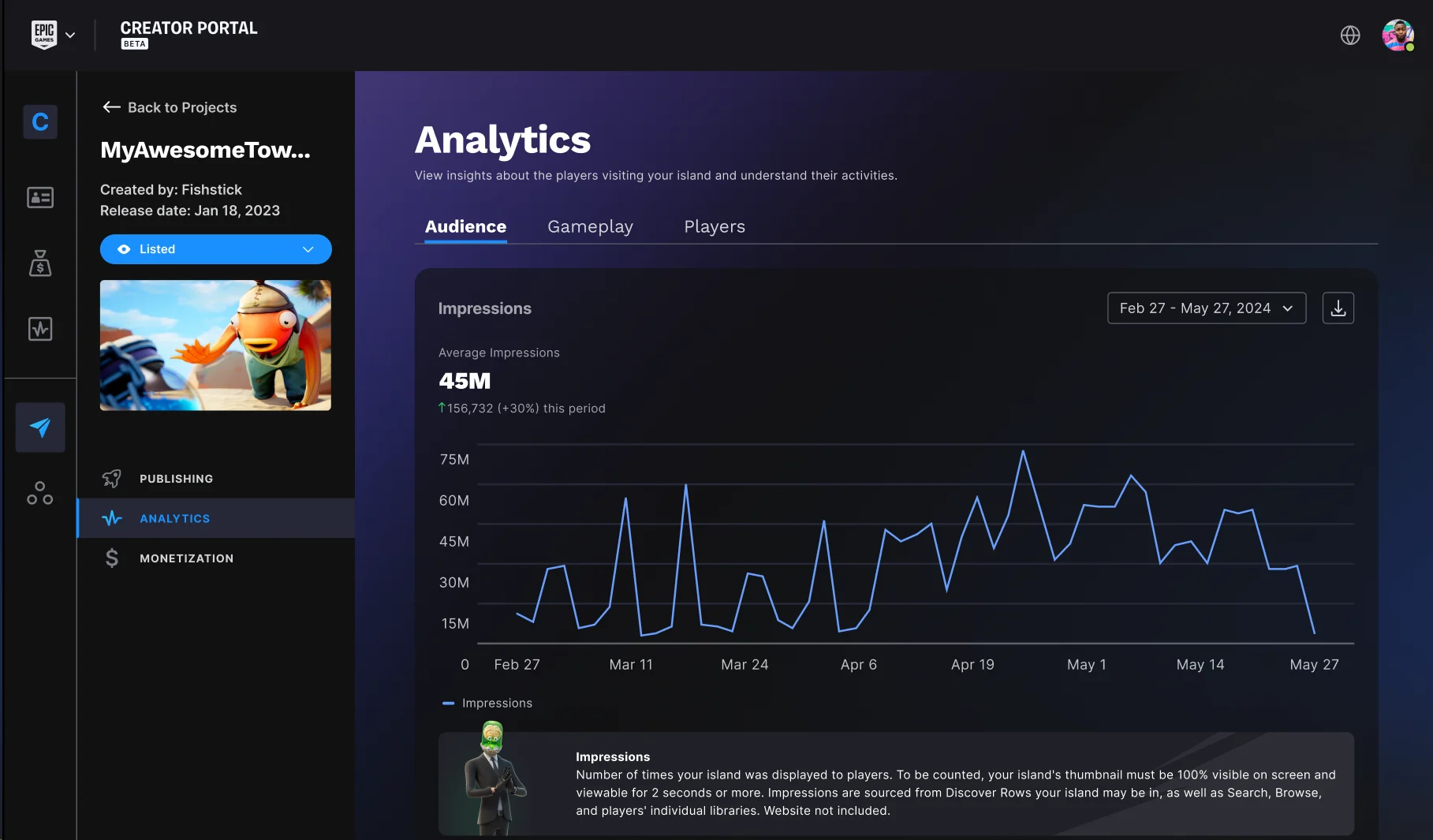Click the green up-arrow trend indicator
This screenshot has height=840, width=1433.
[x=442, y=408]
